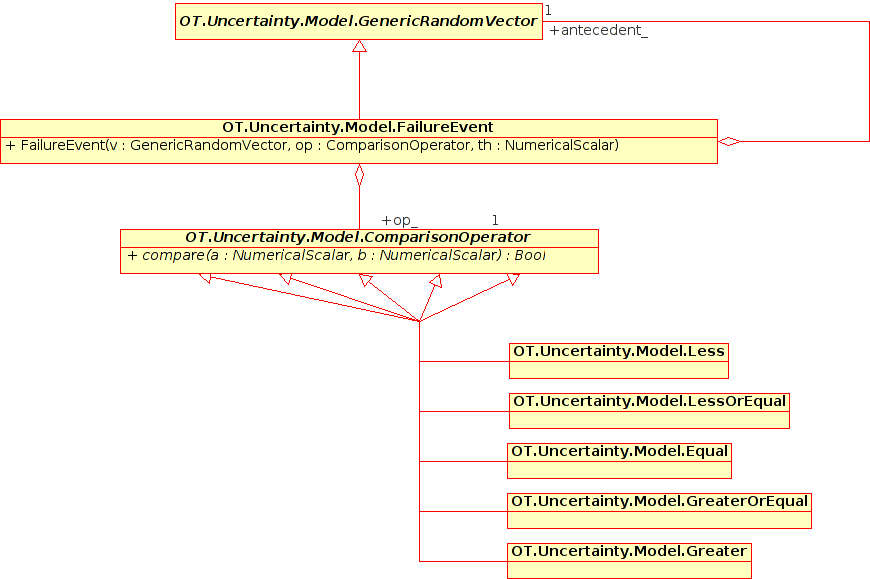Select the ComparisonOperator class title
The height and width of the screenshot is (579, 870).
point(358,237)
